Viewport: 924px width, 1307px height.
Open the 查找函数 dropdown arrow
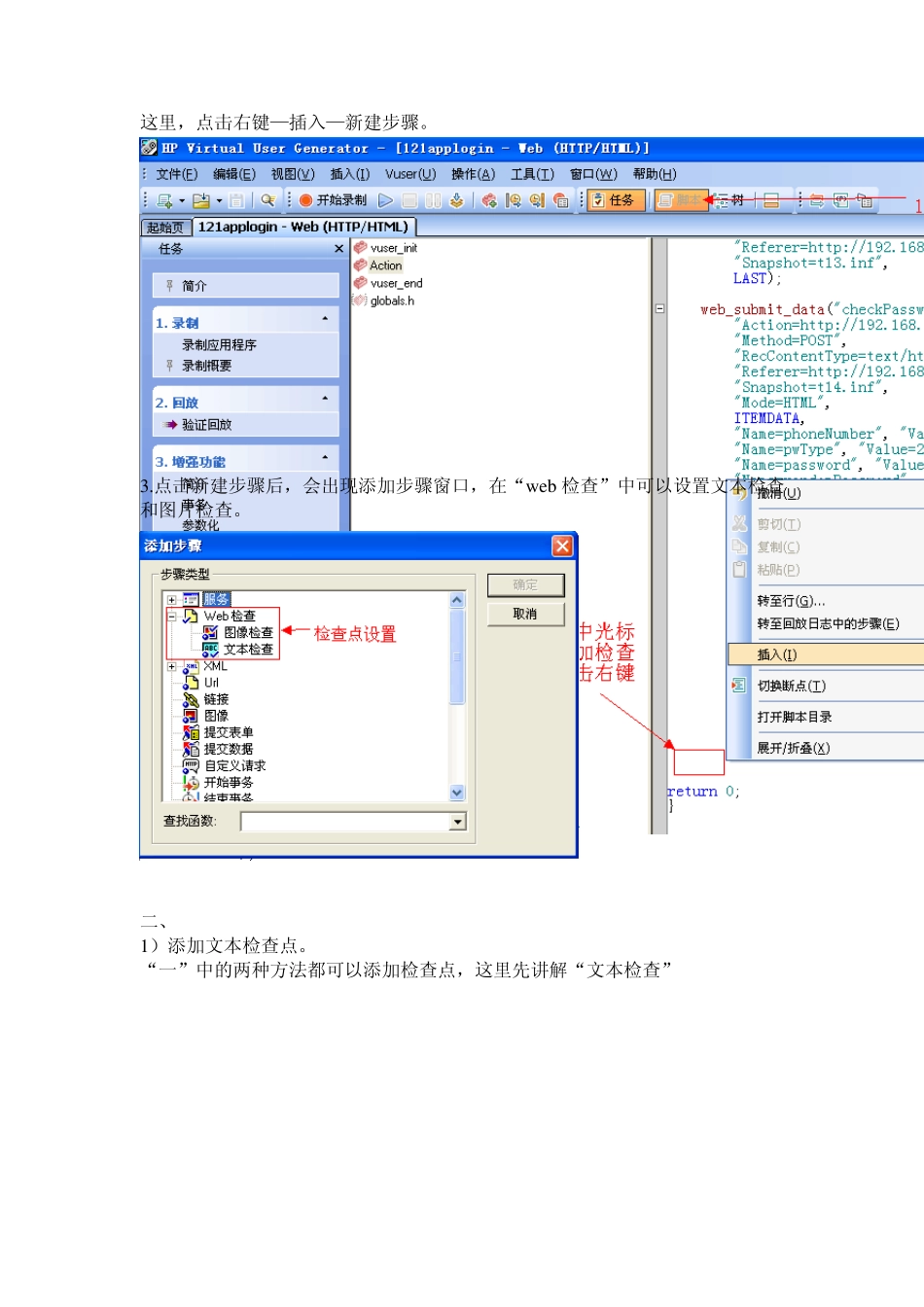coord(458,822)
